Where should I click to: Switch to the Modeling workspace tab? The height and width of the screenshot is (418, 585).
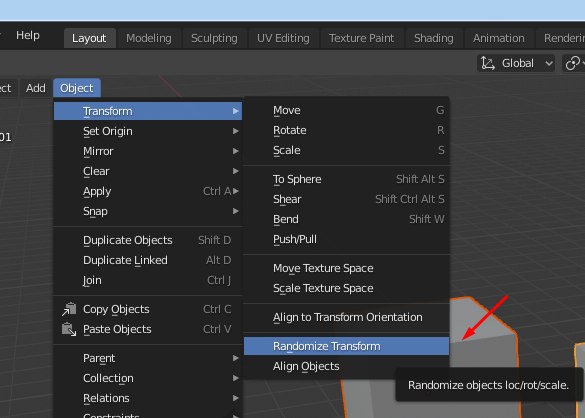149,38
